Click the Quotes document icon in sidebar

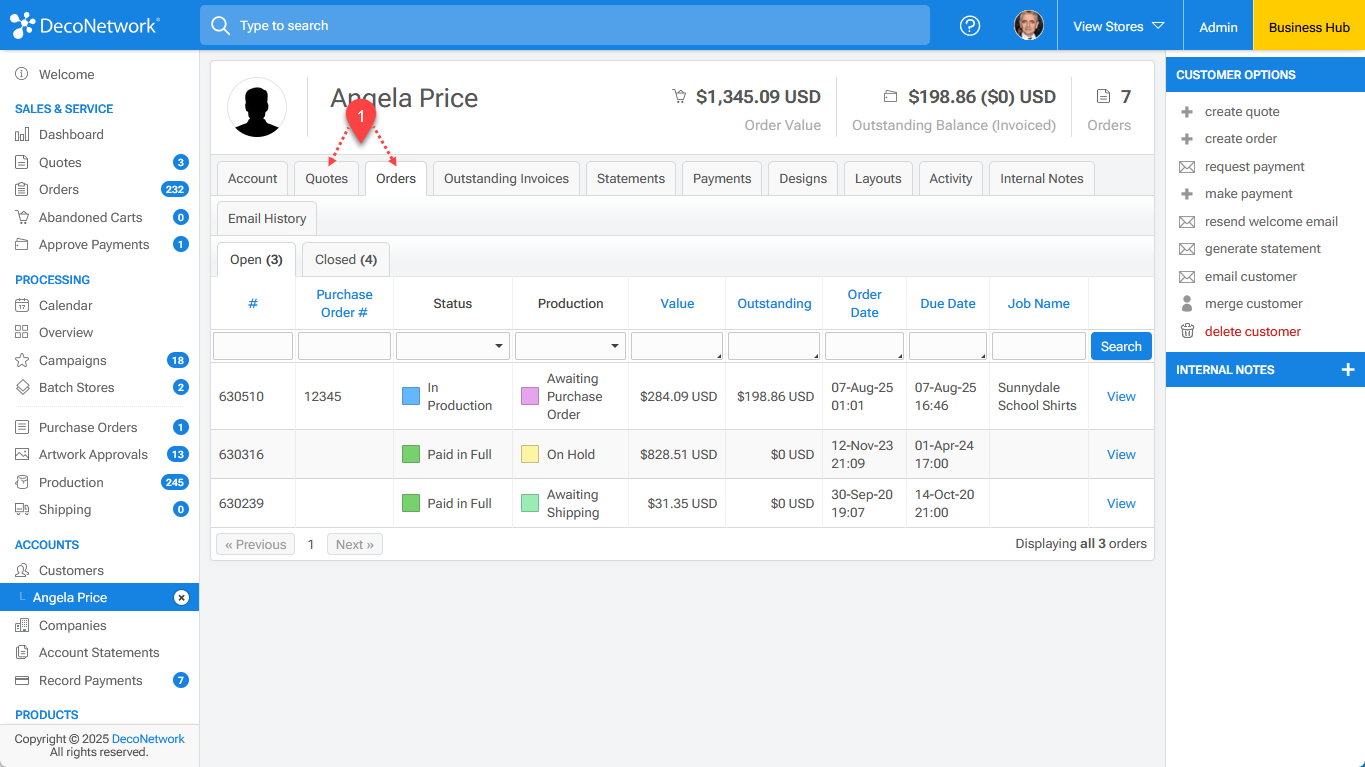click(22, 162)
